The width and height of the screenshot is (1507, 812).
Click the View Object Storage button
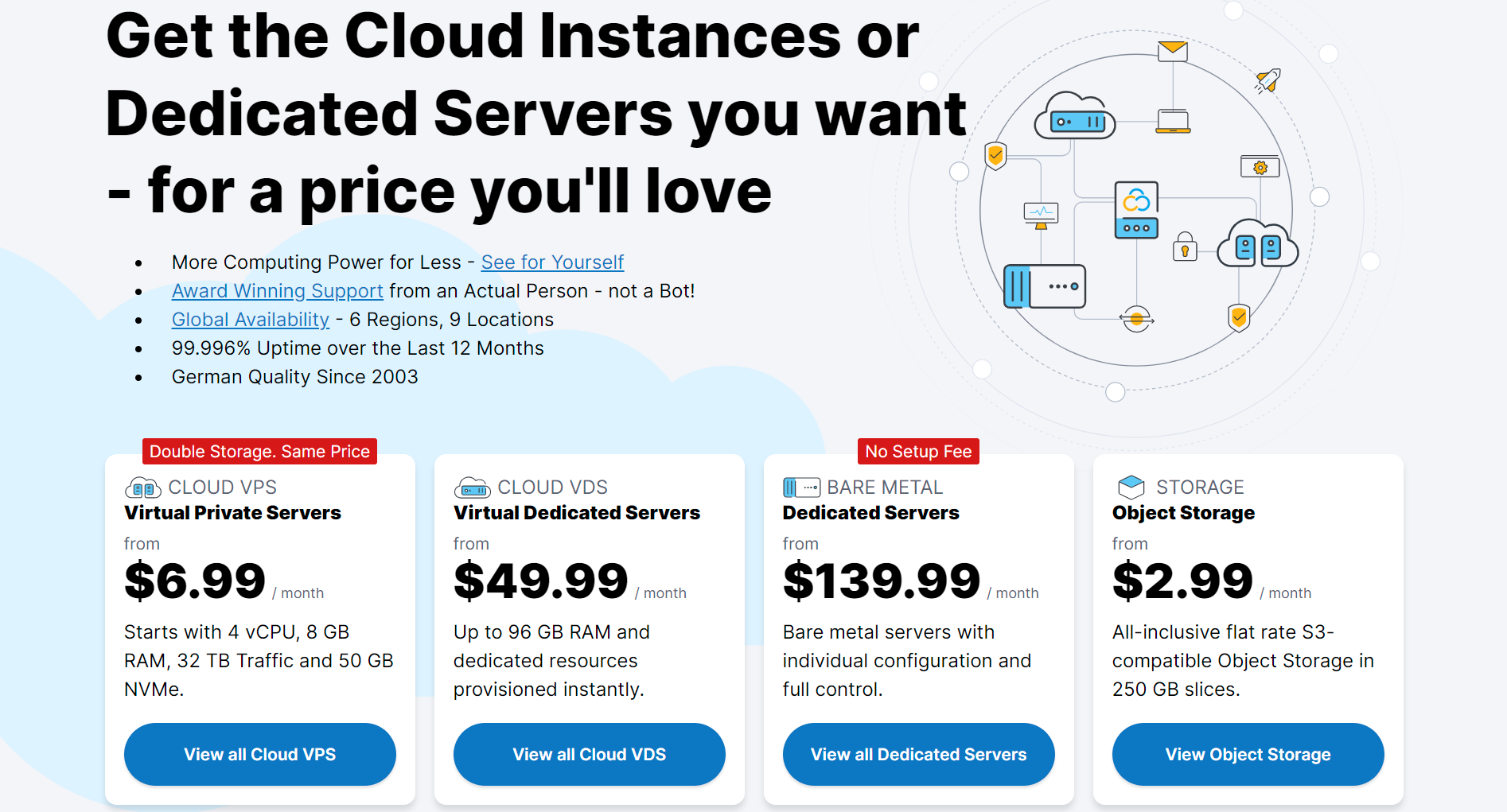click(1248, 754)
